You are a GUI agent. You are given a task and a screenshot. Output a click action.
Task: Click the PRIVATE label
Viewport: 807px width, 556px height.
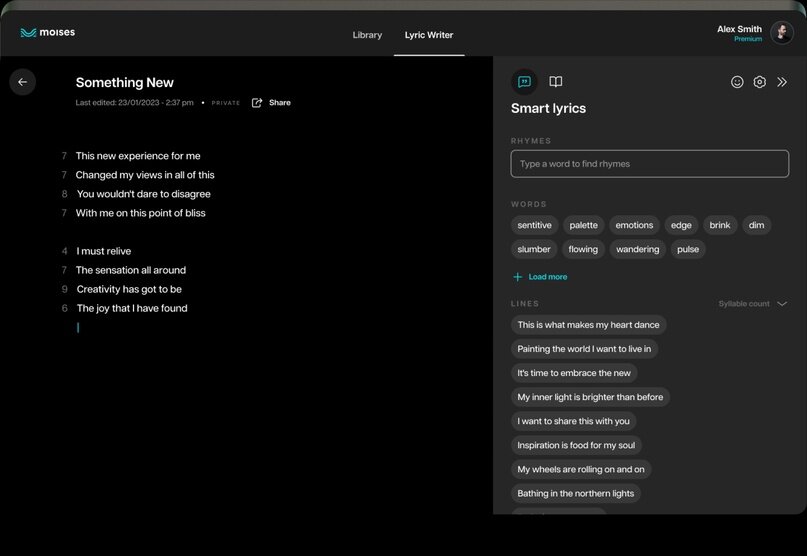pyautogui.click(x=225, y=103)
